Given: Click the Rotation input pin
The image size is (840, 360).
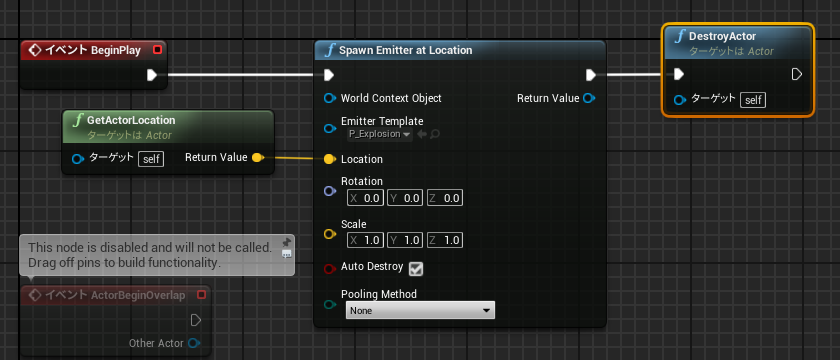Looking at the screenshot, I should [330, 191].
